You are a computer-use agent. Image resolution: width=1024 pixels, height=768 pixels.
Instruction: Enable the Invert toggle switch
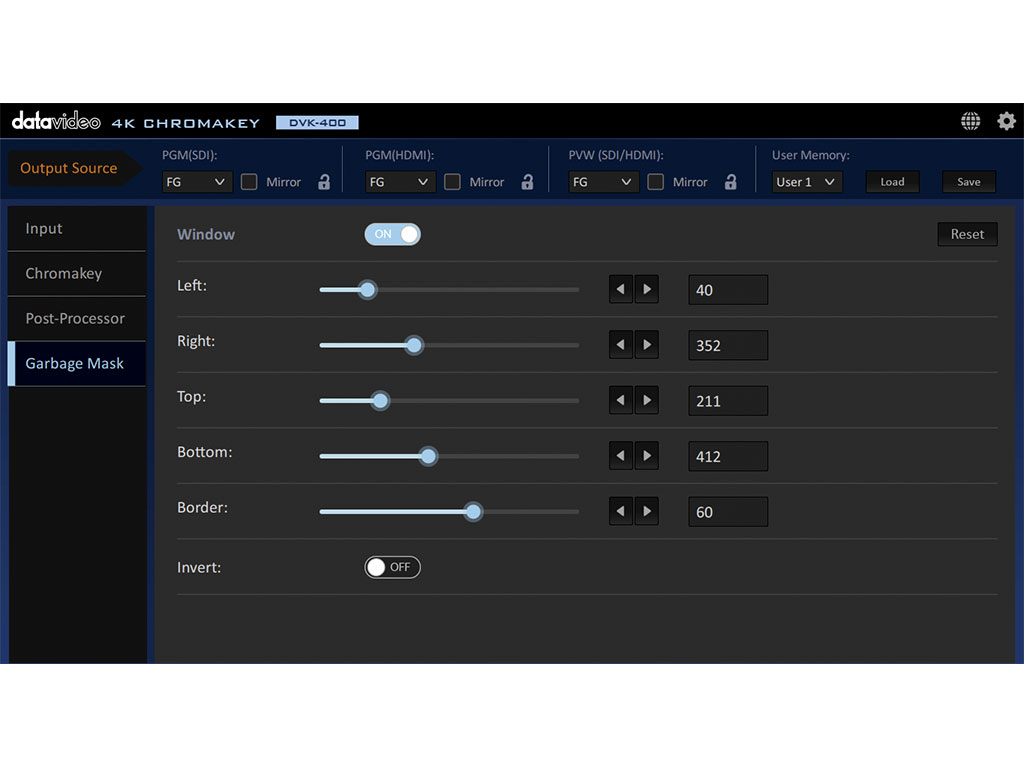pyautogui.click(x=392, y=567)
